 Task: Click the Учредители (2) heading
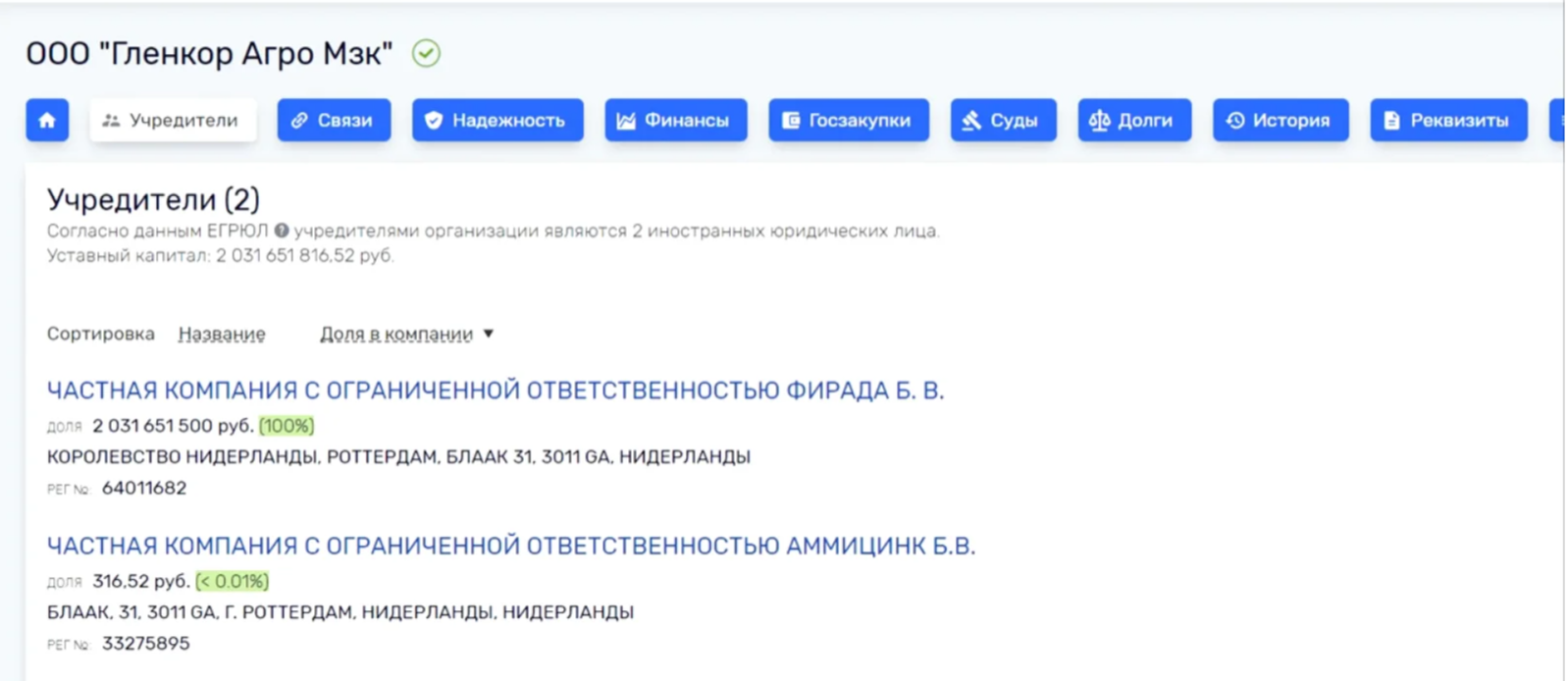pos(153,199)
